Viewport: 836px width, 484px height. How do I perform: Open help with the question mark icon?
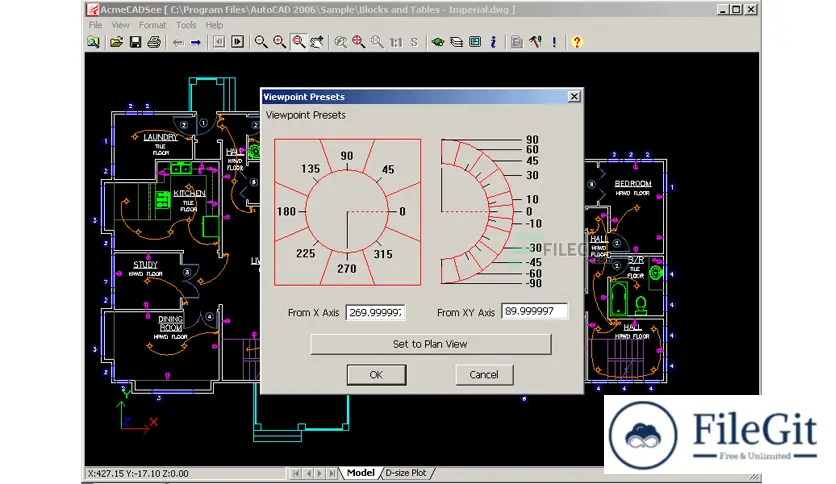click(x=577, y=42)
